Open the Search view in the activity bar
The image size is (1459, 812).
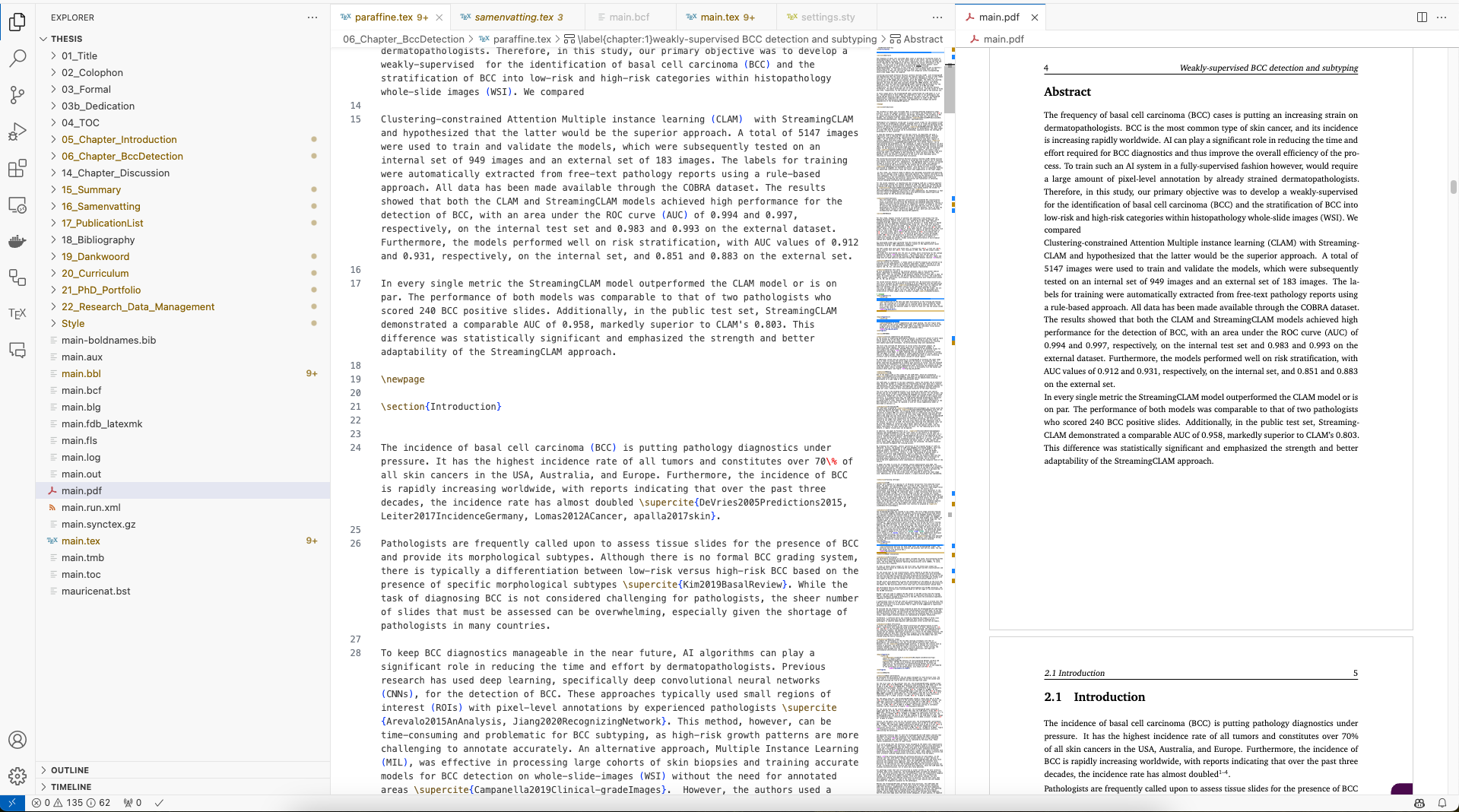click(17, 58)
